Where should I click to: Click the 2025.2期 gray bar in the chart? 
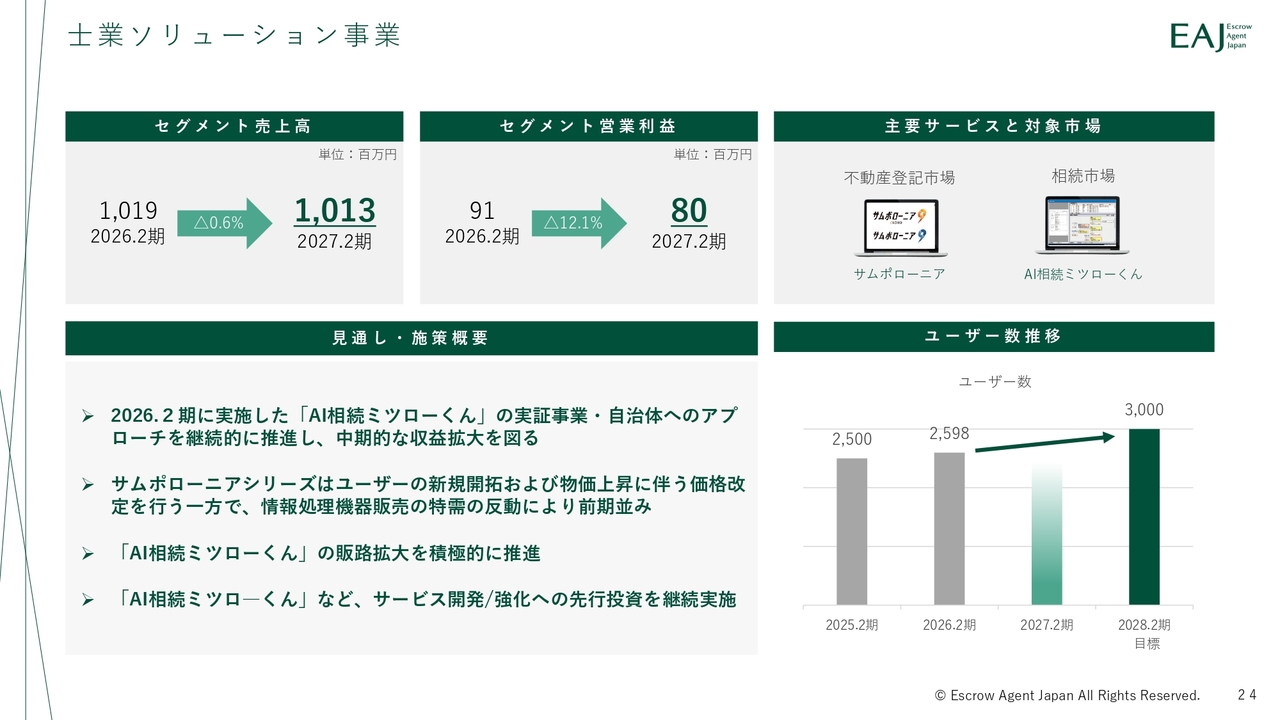(x=851, y=531)
